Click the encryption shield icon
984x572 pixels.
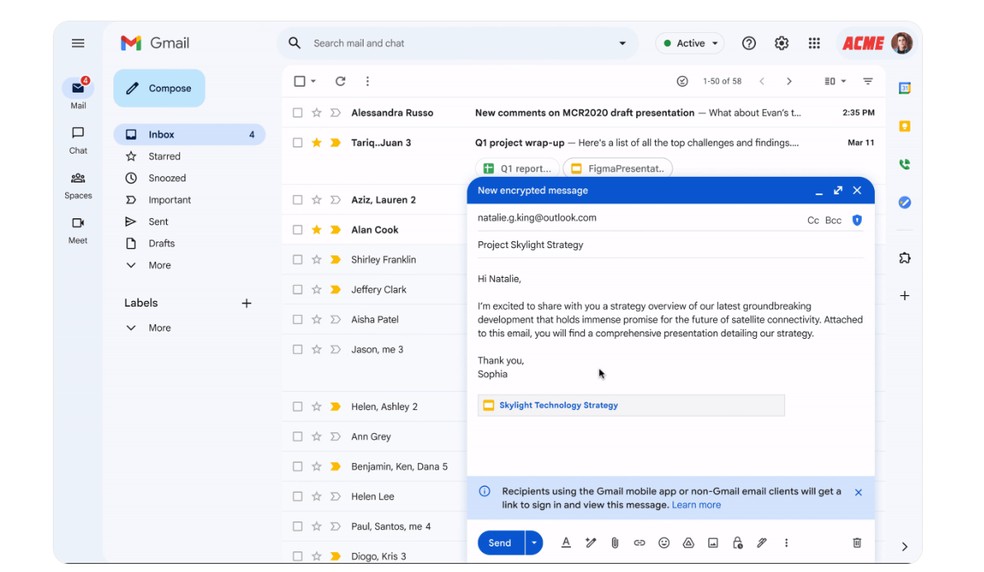click(857, 220)
